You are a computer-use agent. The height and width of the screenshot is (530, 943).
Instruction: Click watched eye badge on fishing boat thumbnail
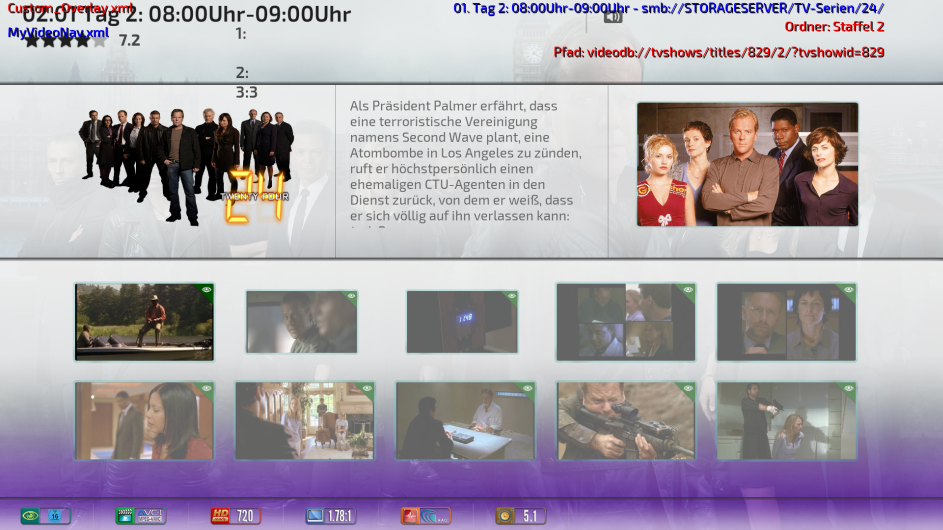pos(206,290)
